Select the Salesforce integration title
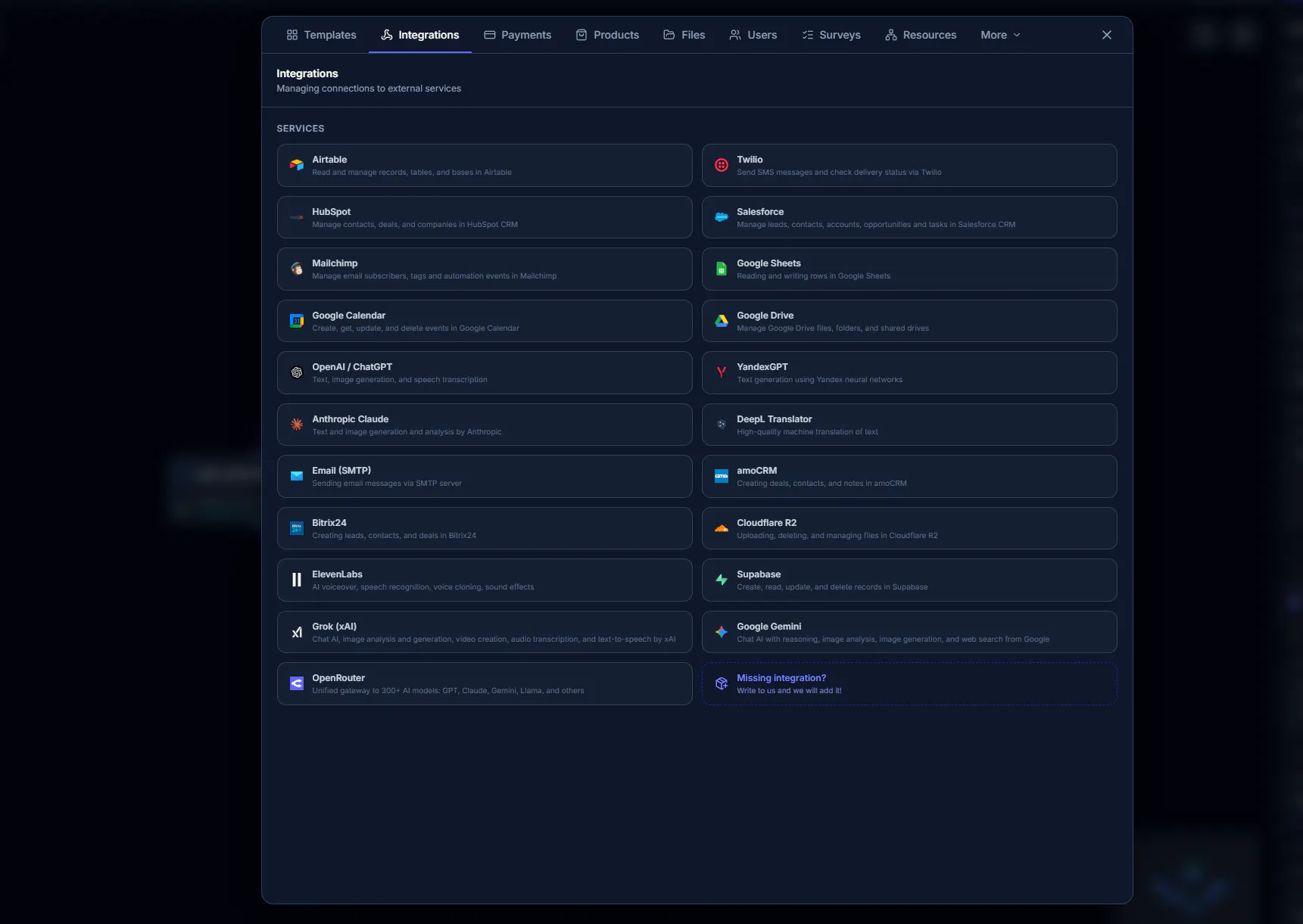 760,212
